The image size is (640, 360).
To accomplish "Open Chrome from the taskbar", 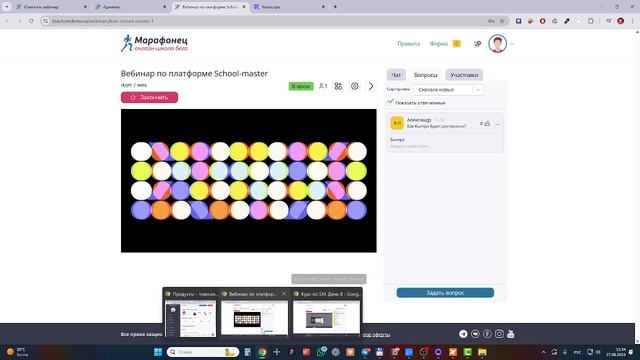I will tap(262, 352).
